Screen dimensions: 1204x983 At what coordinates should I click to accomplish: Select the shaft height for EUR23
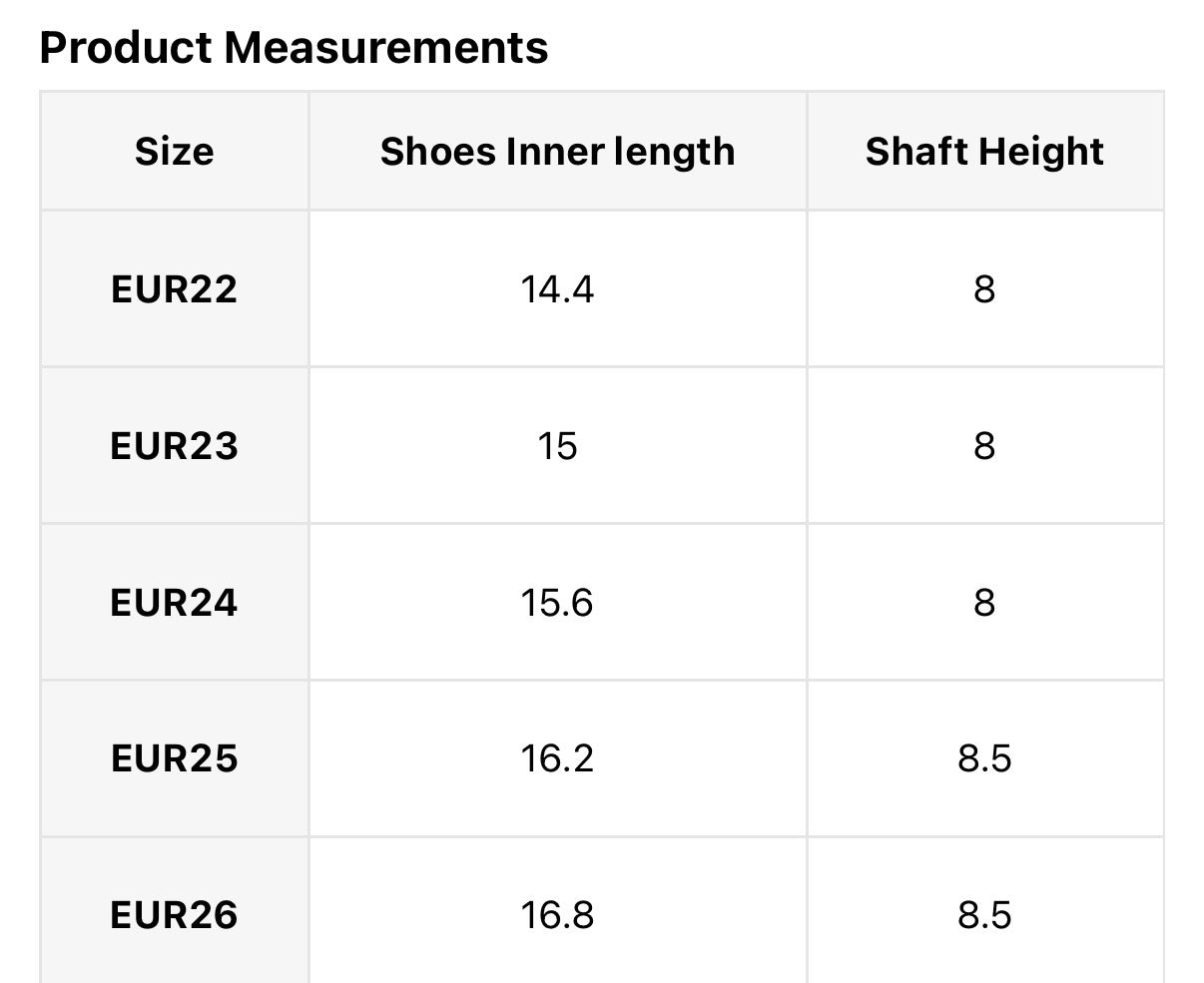pyautogui.click(x=984, y=446)
